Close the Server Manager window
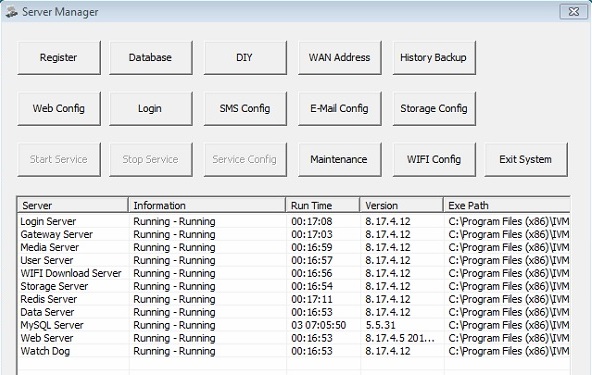Screen dimensions: 592x375 pyautogui.click(x=574, y=11)
